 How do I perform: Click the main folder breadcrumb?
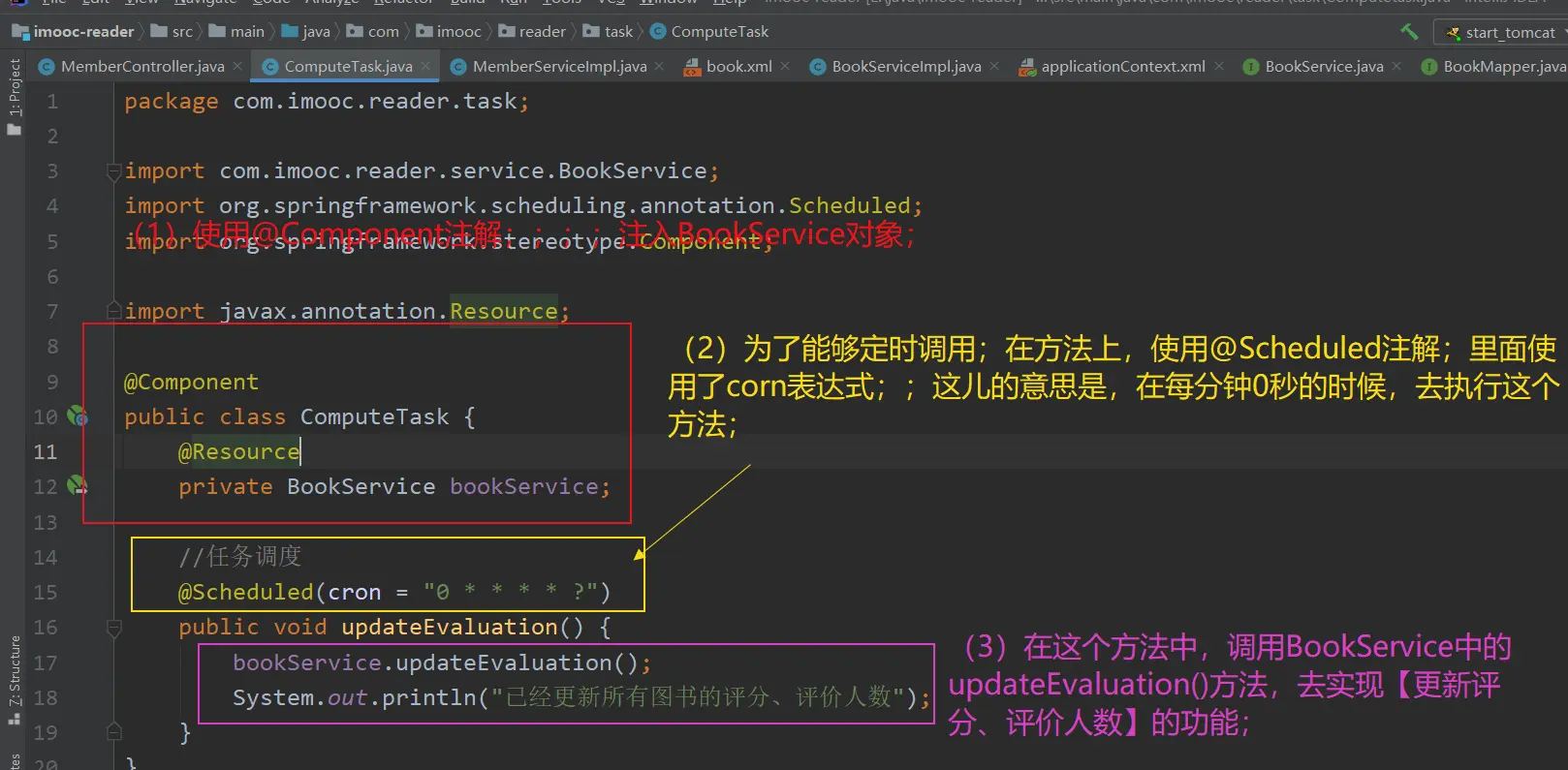(237, 32)
